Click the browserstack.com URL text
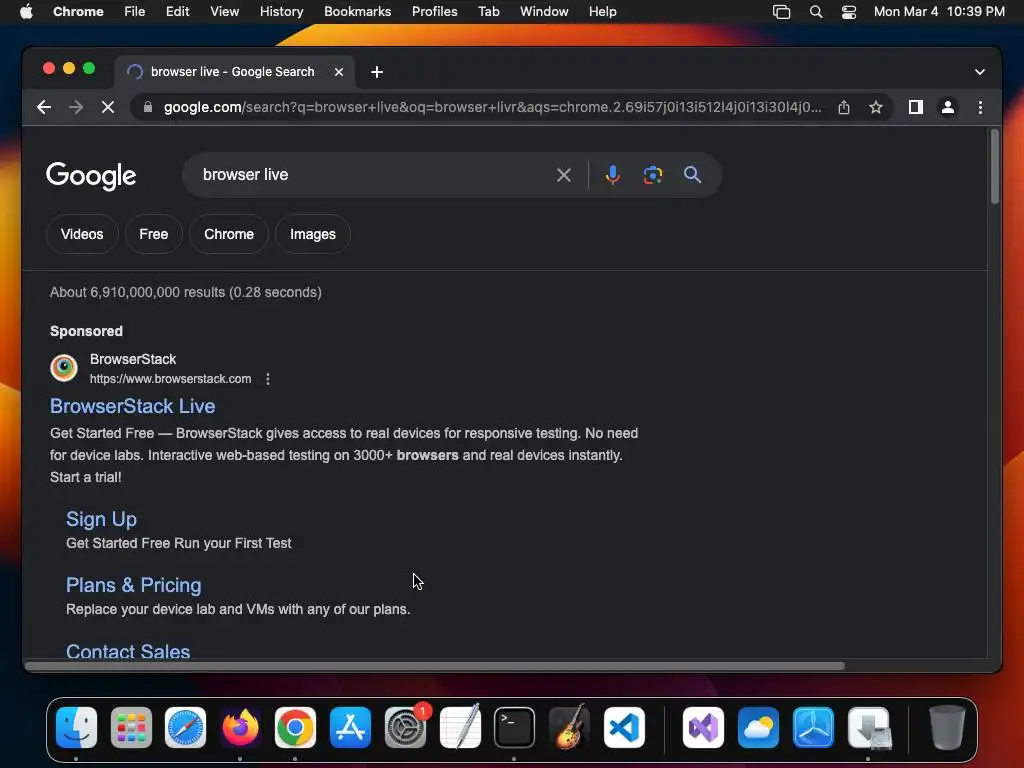 [x=170, y=379]
